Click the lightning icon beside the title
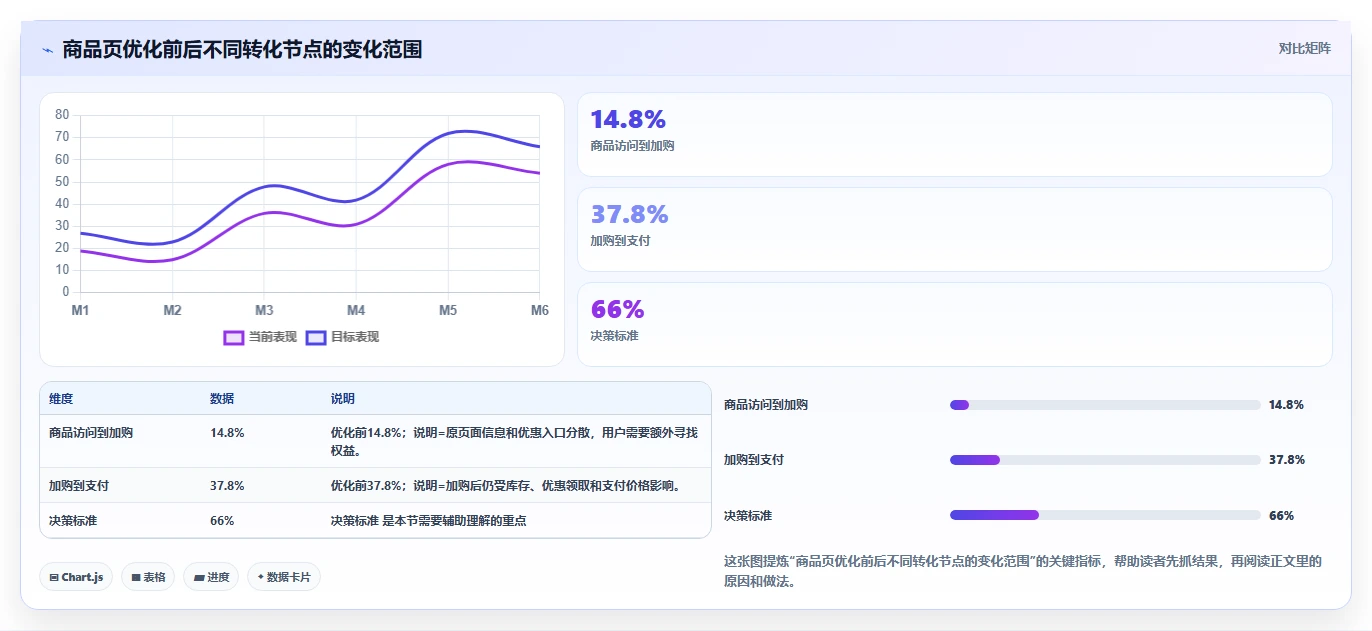Screen dimensions: 1372x631 47,49
